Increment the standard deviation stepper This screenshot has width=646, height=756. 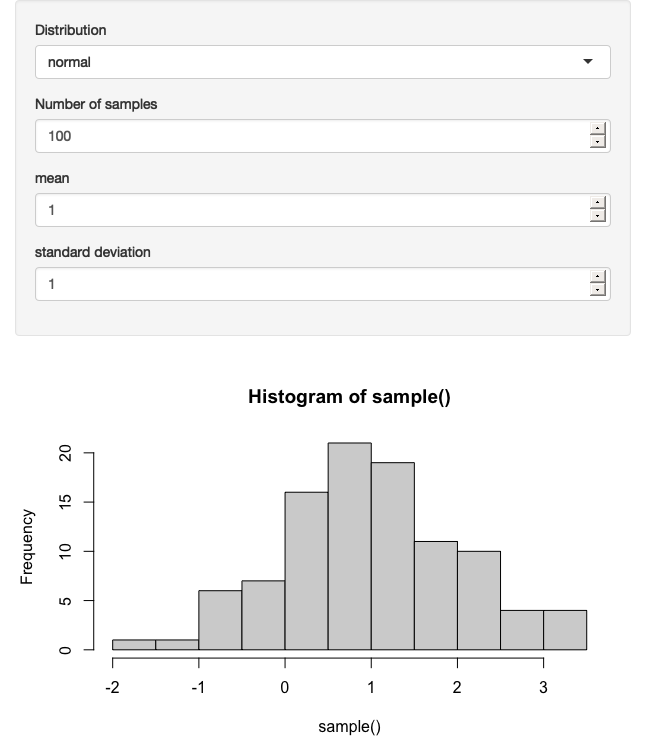(x=597, y=276)
